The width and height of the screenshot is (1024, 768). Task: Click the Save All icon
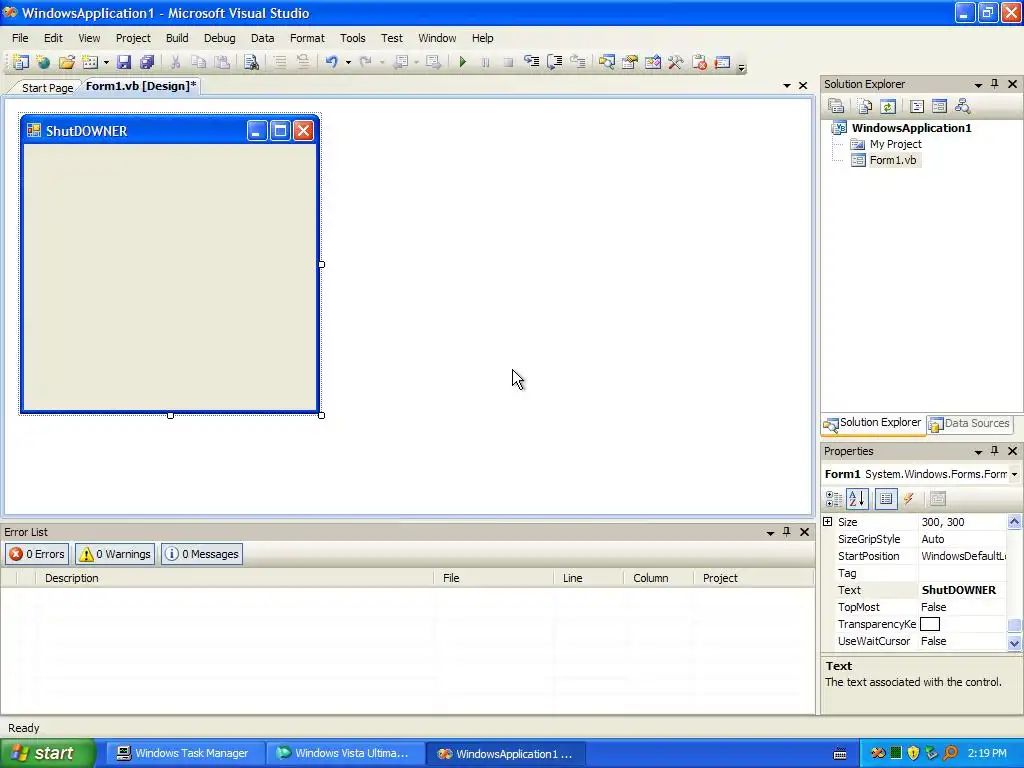coord(147,62)
